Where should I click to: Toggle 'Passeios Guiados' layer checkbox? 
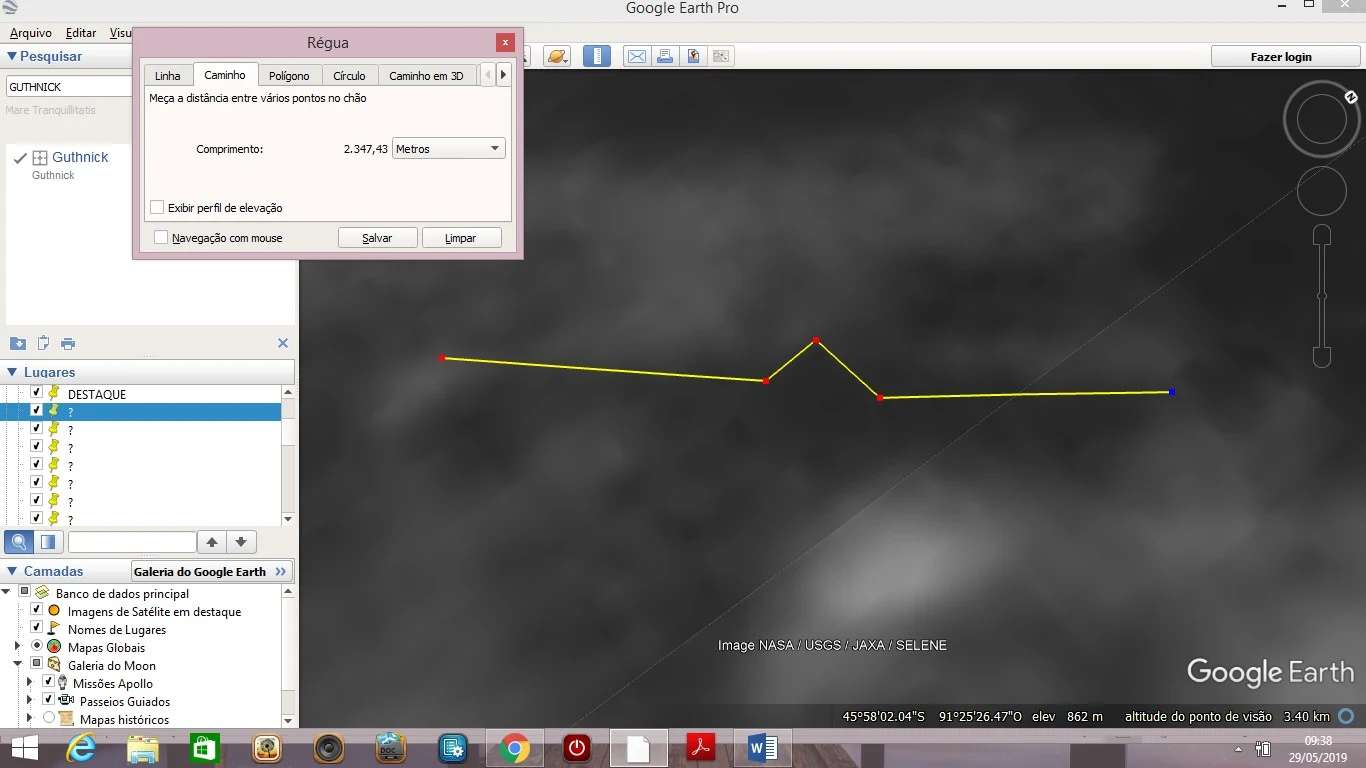(47, 700)
